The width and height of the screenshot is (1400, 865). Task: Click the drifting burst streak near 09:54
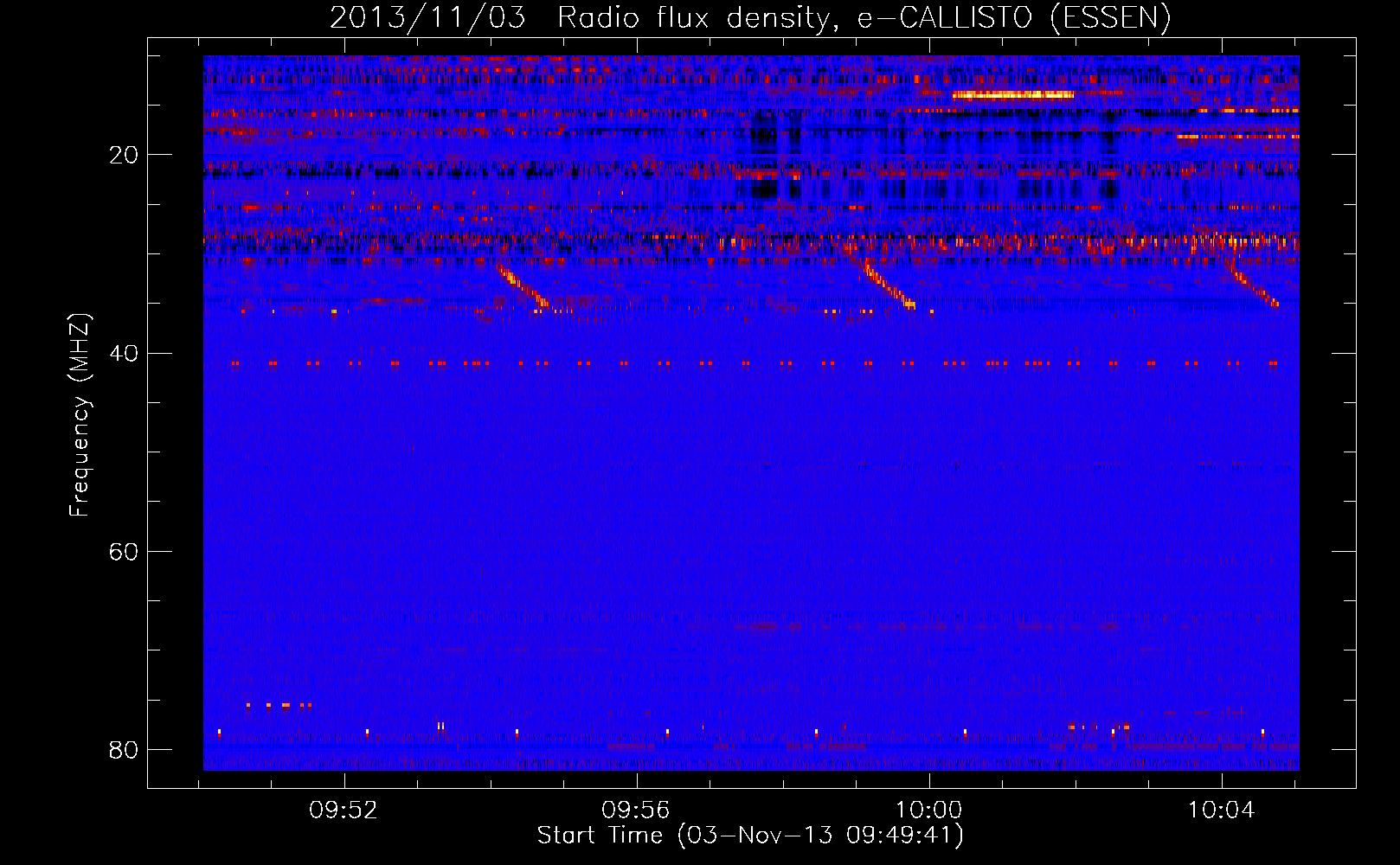pyautogui.click(x=523, y=286)
